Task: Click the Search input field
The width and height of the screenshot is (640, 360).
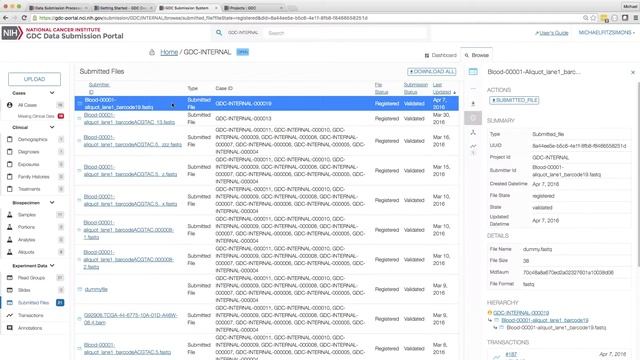Action: tap(346, 33)
